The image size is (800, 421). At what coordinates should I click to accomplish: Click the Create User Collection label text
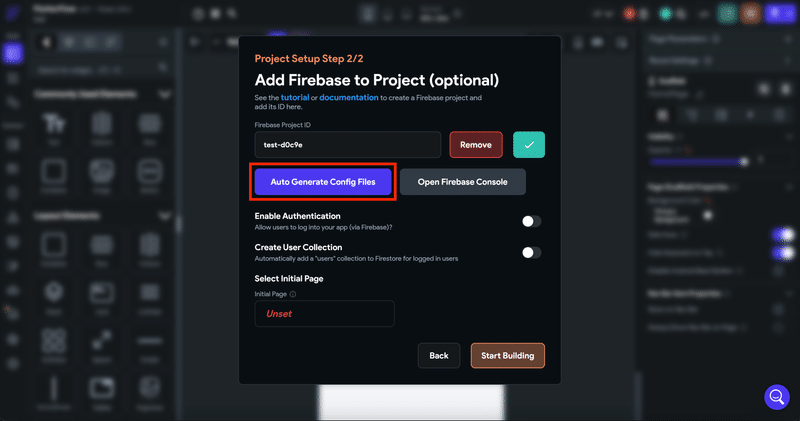point(298,247)
